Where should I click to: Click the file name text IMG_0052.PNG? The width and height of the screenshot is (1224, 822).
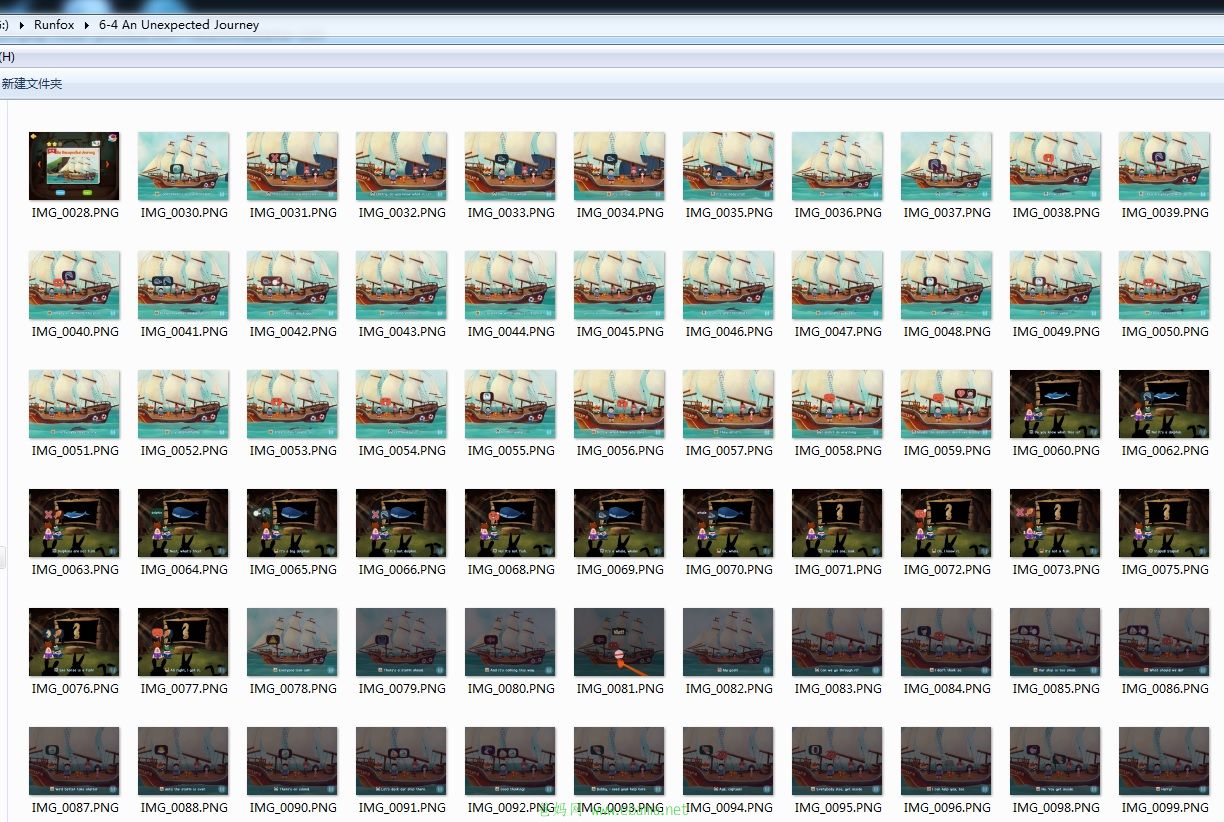(184, 451)
